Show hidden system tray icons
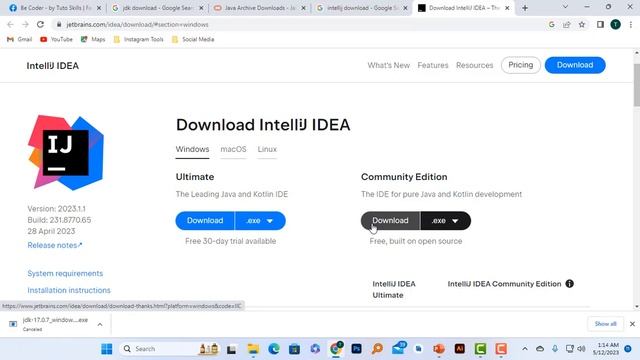Viewport: 640px width, 360px height. [x=525, y=349]
